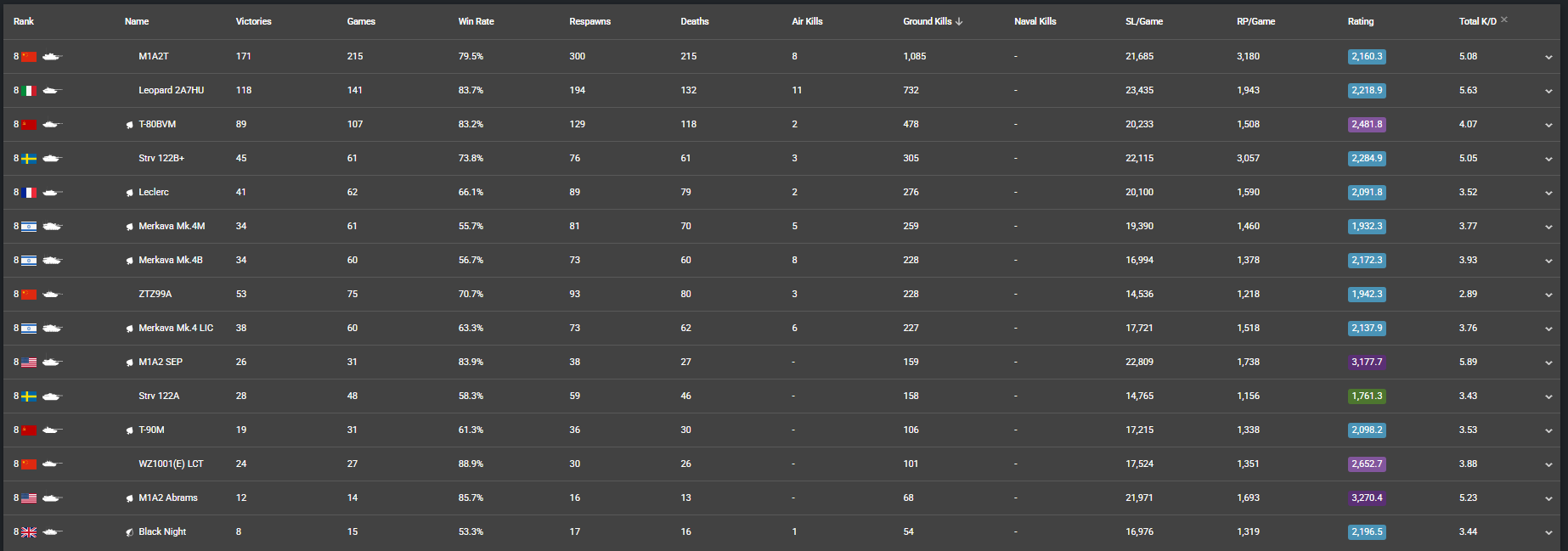The height and width of the screenshot is (551, 1568).
Task: Click the sort arrow next to Ground Kills
Action: pyautogui.click(x=959, y=21)
